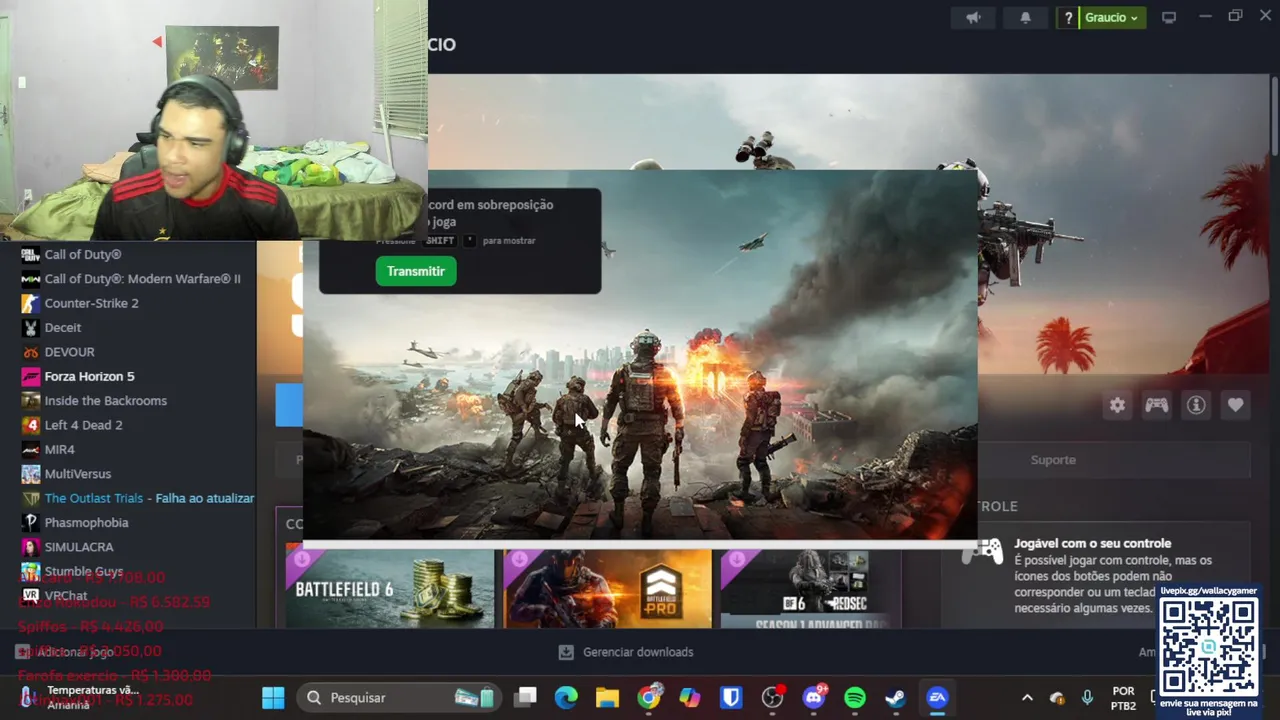This screenshot has width=1280, height=720.
Task: Open Battlefield Pro DLC thumbnail
Action: point(608,589)
